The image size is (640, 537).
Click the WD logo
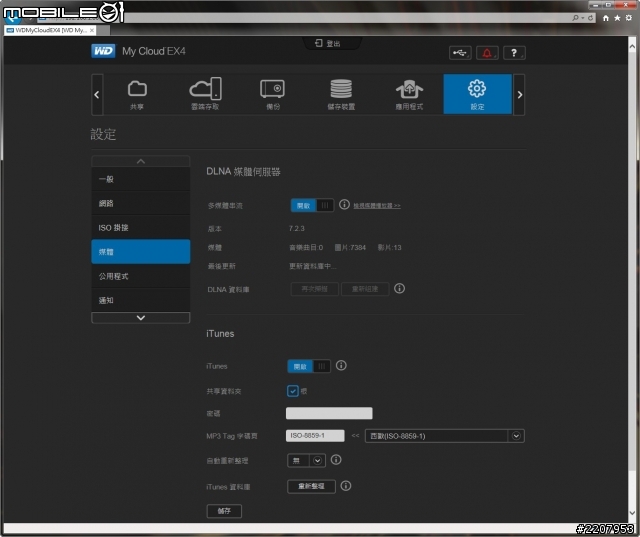coord(103,51)
